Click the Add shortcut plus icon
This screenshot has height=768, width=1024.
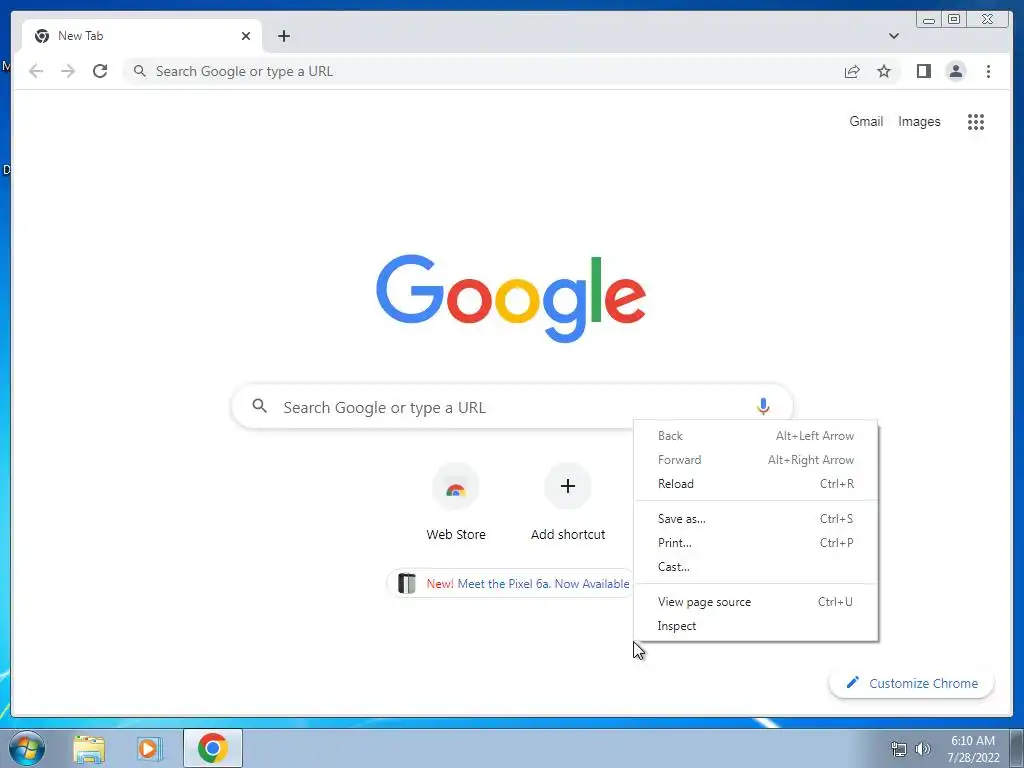(x=568, y=487)
